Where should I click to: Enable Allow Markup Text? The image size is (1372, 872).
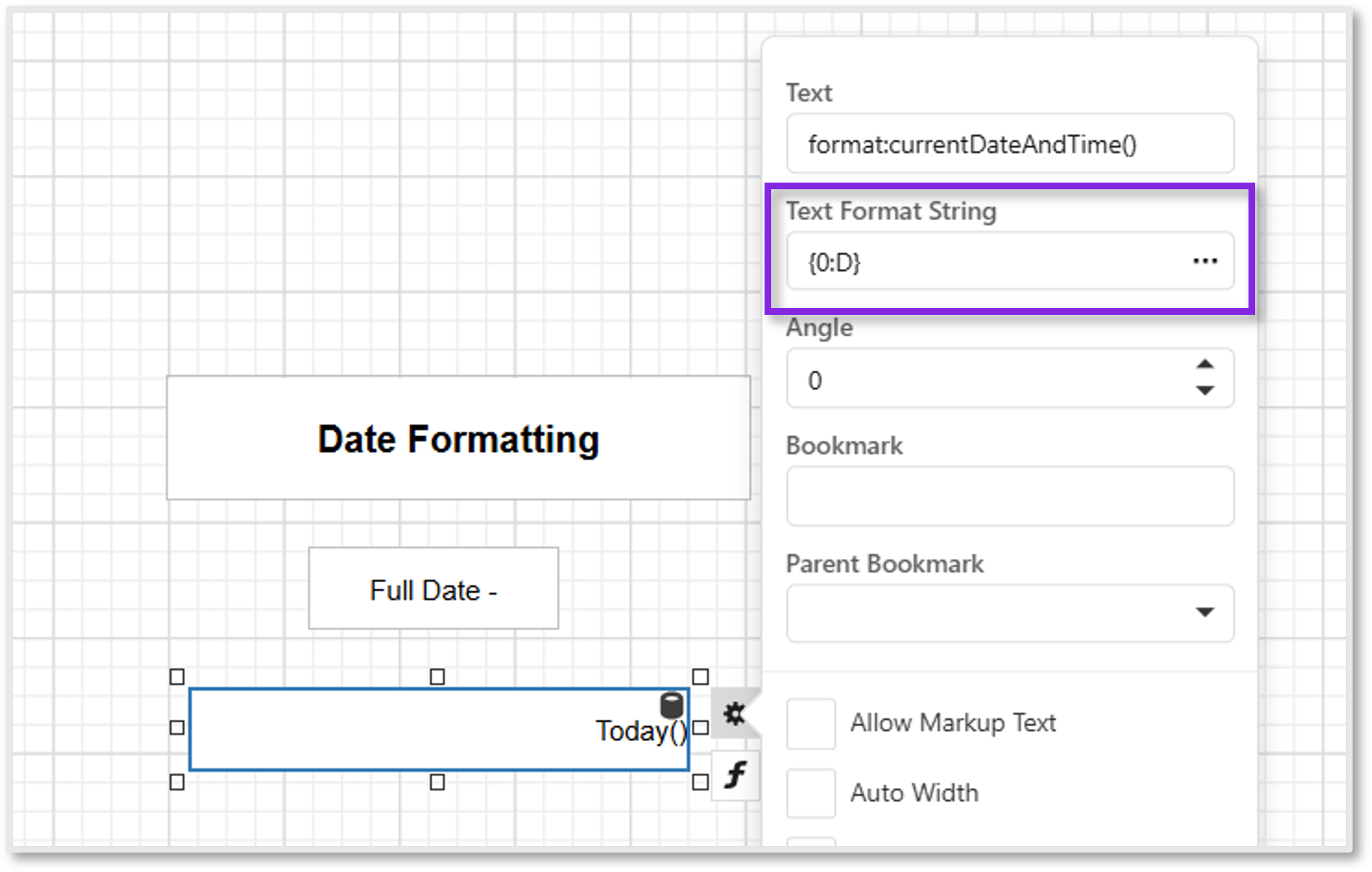point(810,723)
